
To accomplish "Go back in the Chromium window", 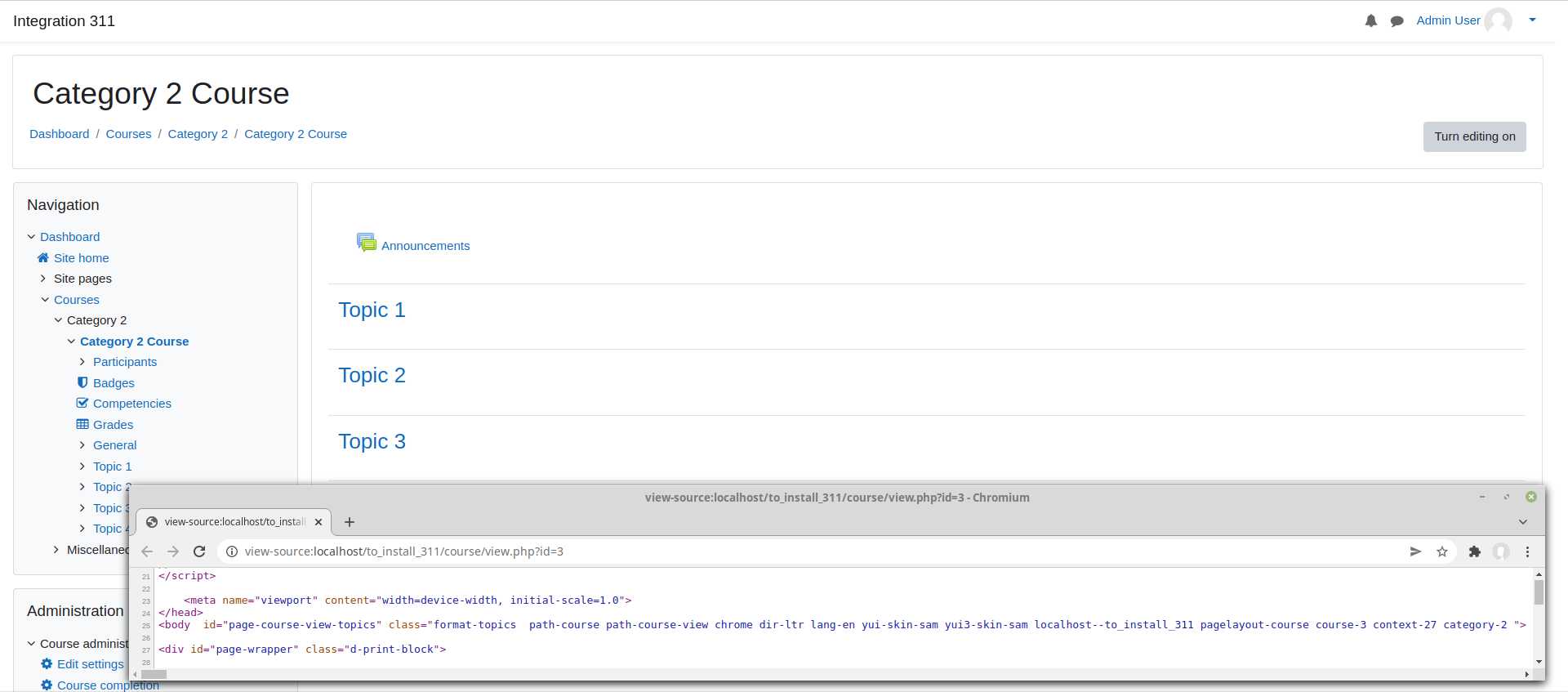I will (x=147, y=551).
